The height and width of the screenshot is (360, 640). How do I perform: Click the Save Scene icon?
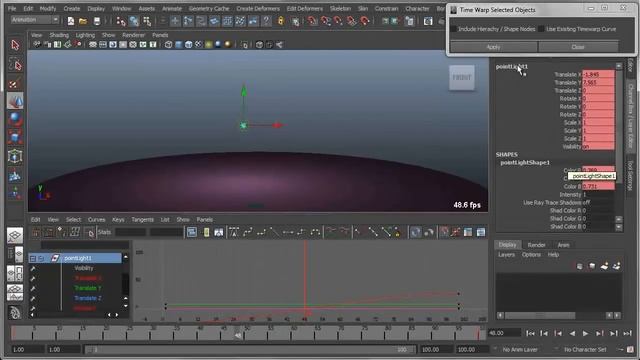(x=97, y=21)
